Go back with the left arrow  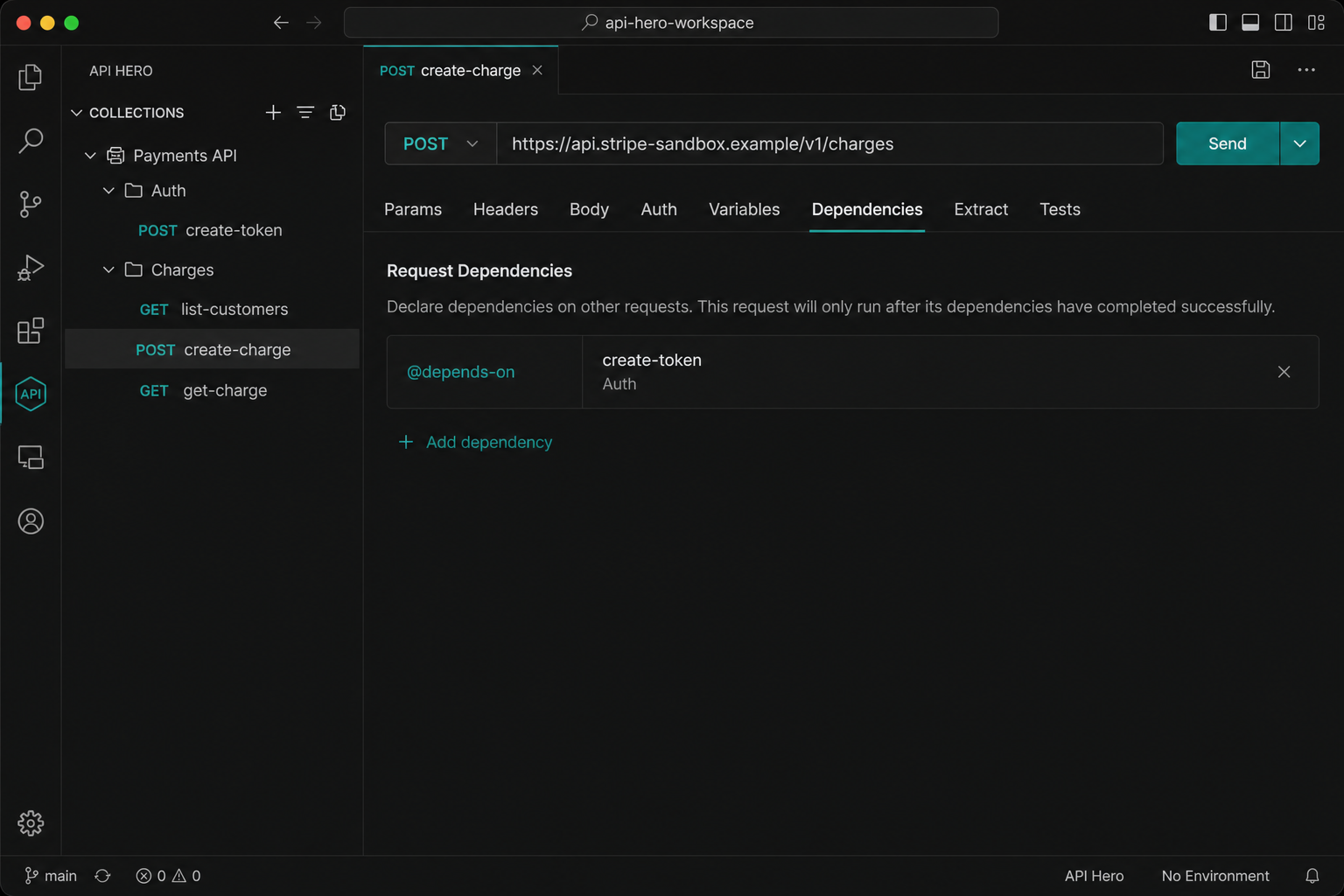(281, 23)
